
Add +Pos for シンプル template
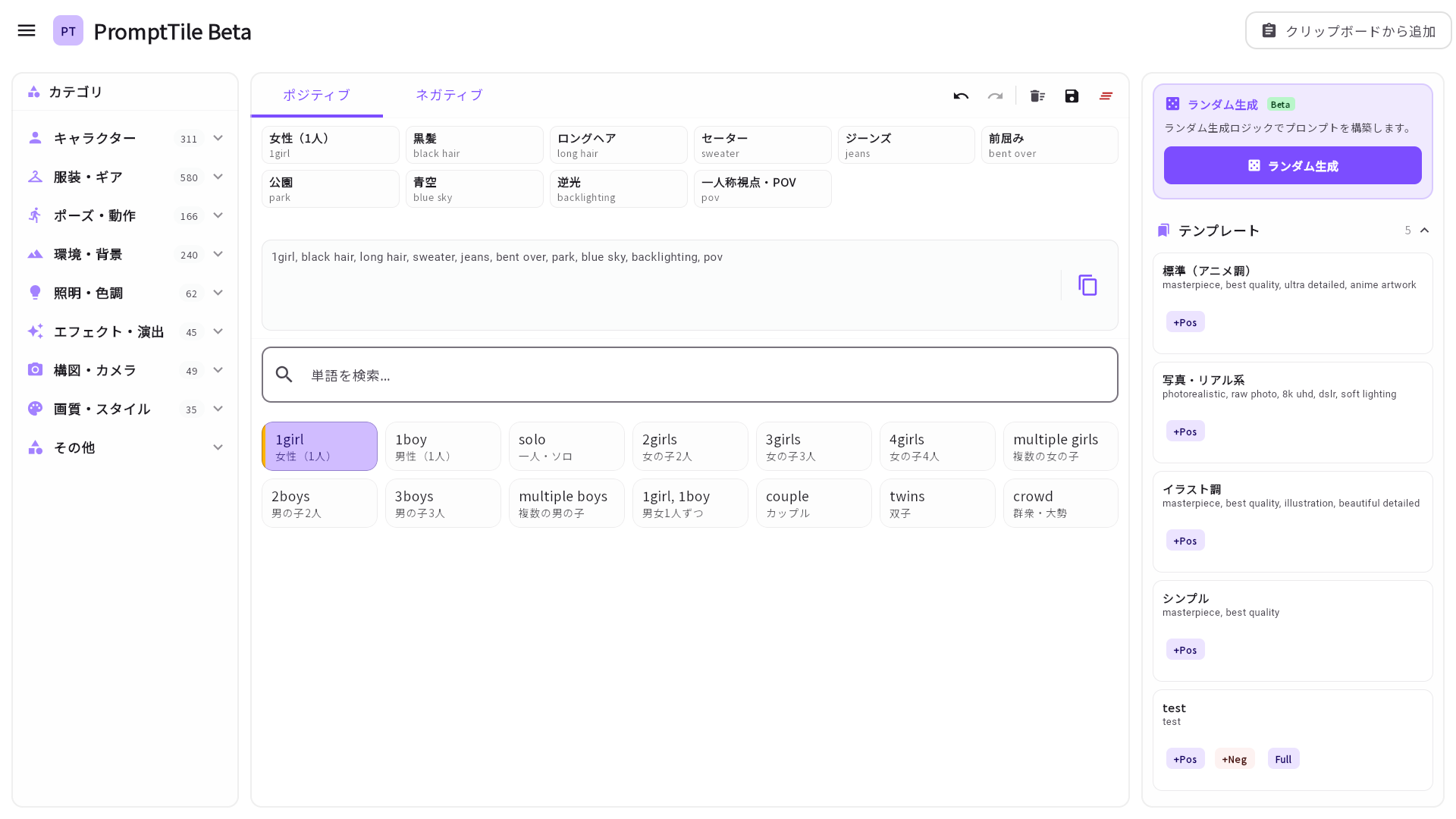tap(1185, 650)
